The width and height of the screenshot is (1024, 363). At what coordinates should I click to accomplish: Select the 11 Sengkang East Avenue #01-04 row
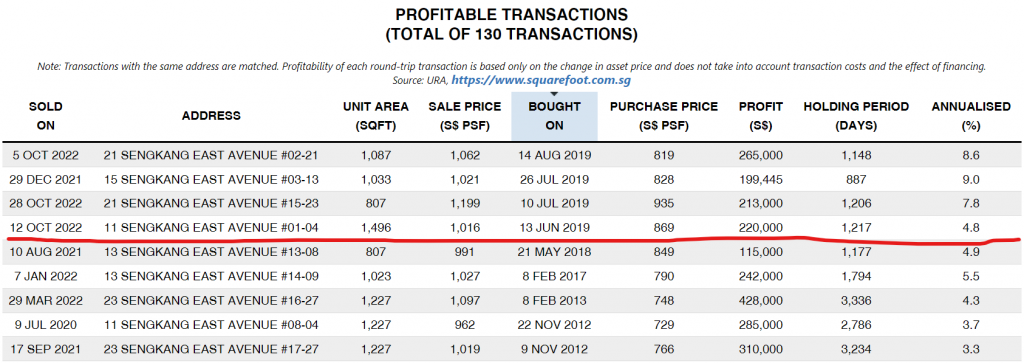(x=512, y=227)
